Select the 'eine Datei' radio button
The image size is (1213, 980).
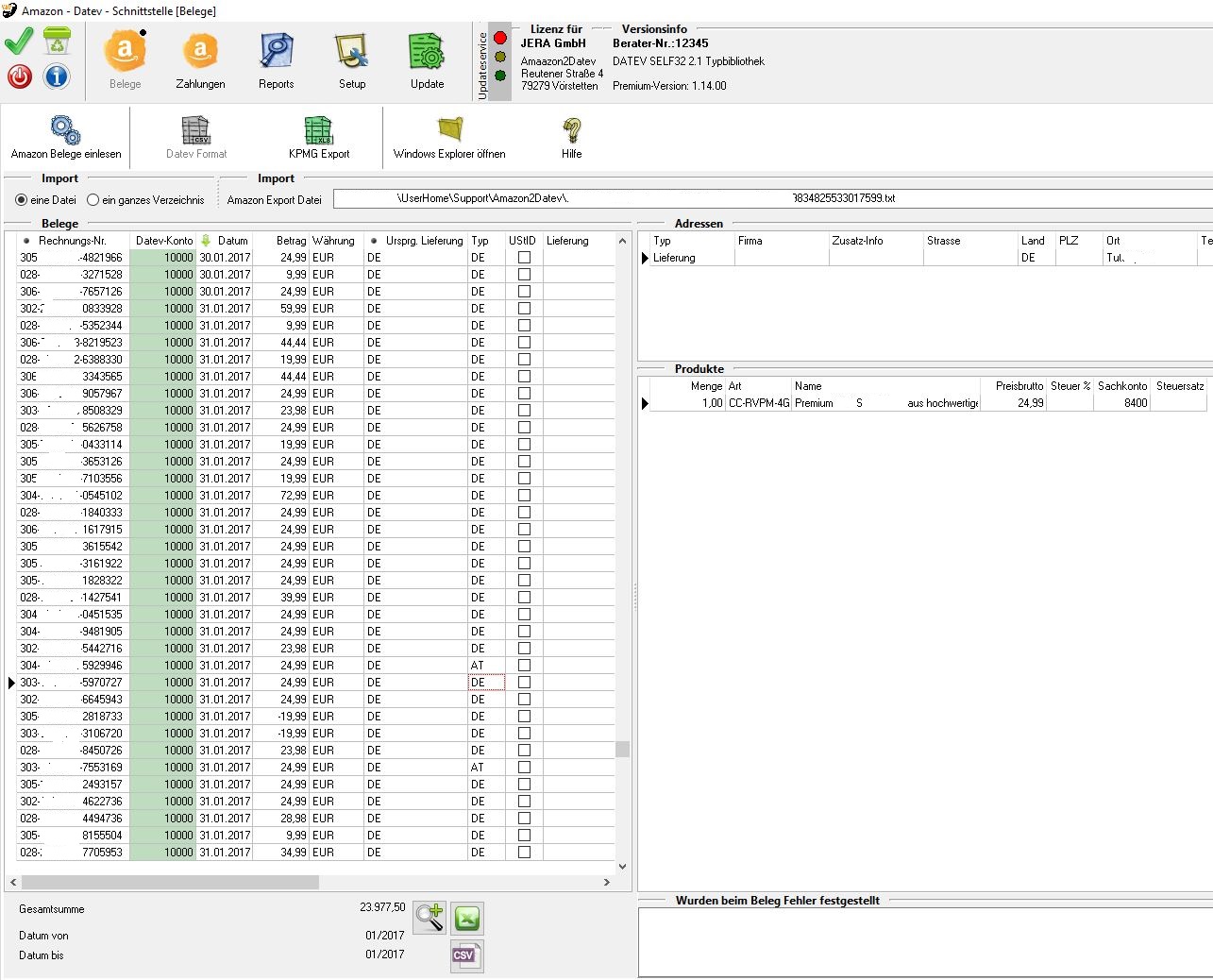pos(21,200)
